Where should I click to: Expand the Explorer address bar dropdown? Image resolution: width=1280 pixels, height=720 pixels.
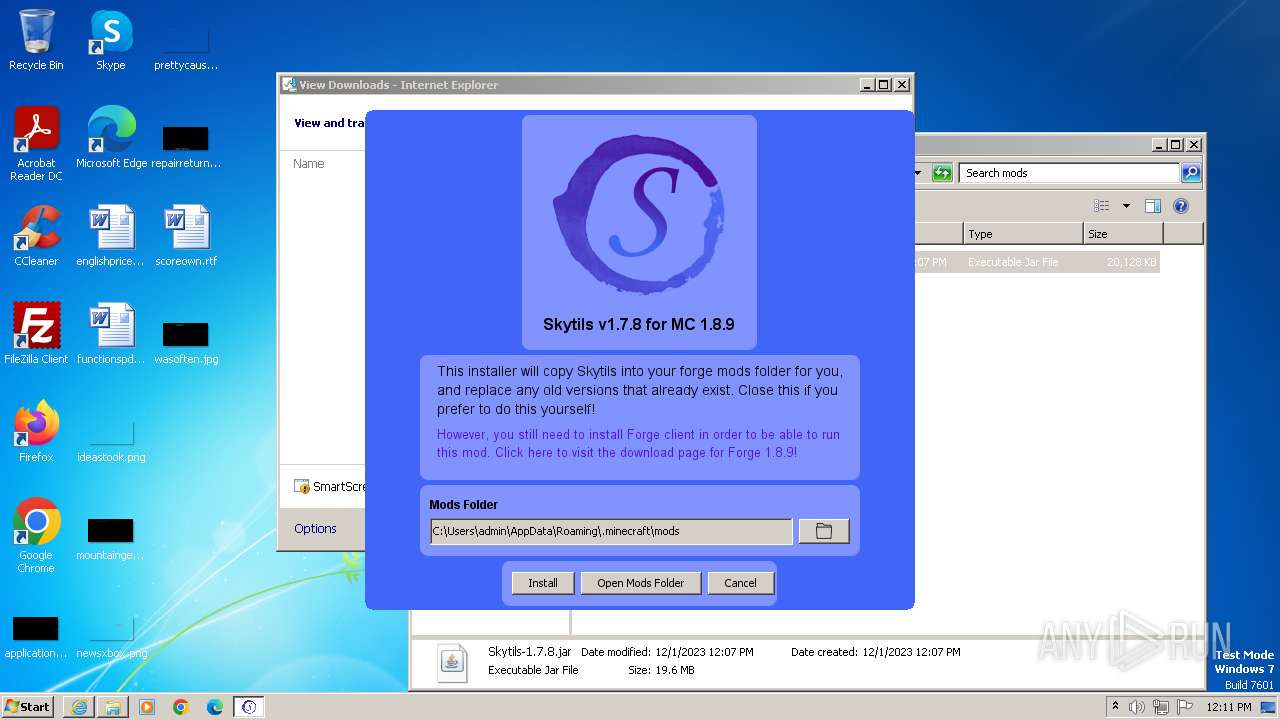coord(918,173)
